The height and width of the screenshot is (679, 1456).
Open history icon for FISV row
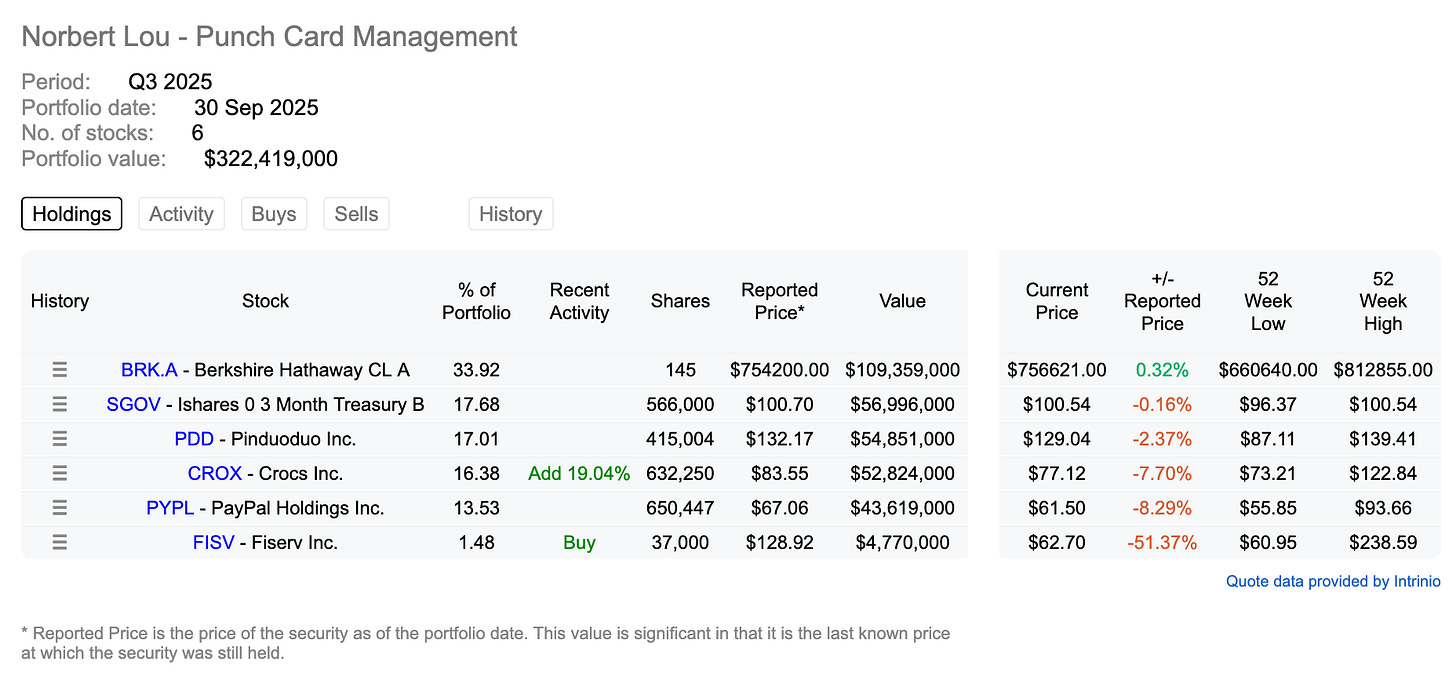pos(60,543)
